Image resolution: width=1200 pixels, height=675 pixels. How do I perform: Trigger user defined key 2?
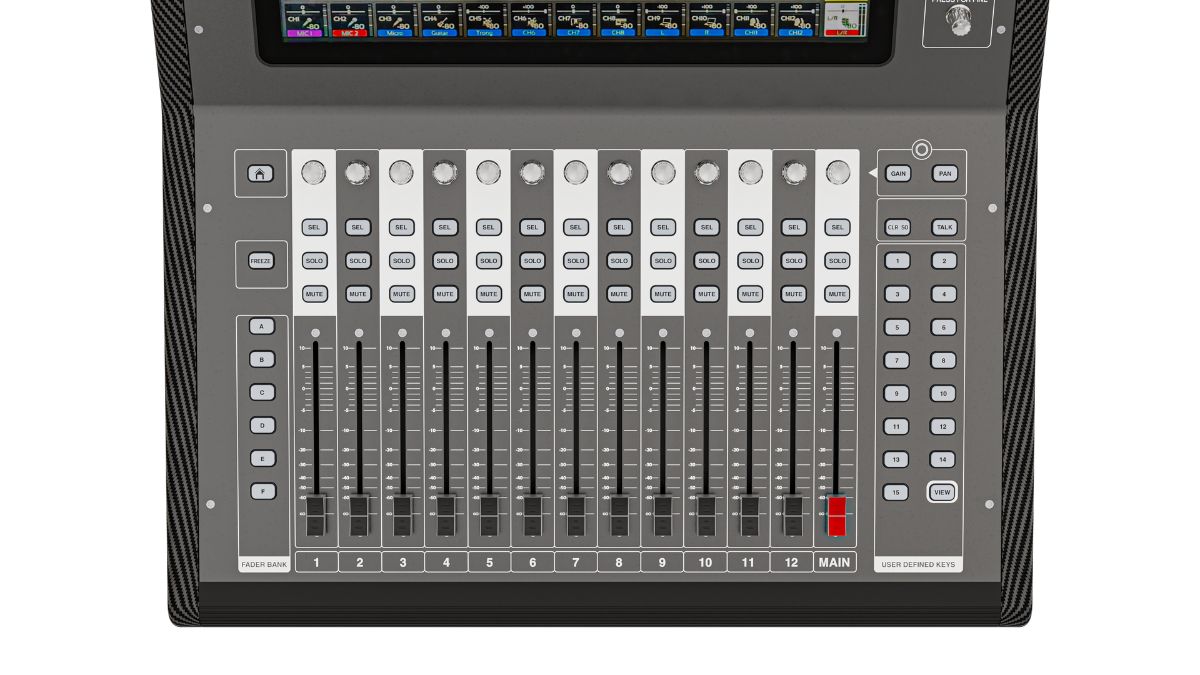(943, 261)
